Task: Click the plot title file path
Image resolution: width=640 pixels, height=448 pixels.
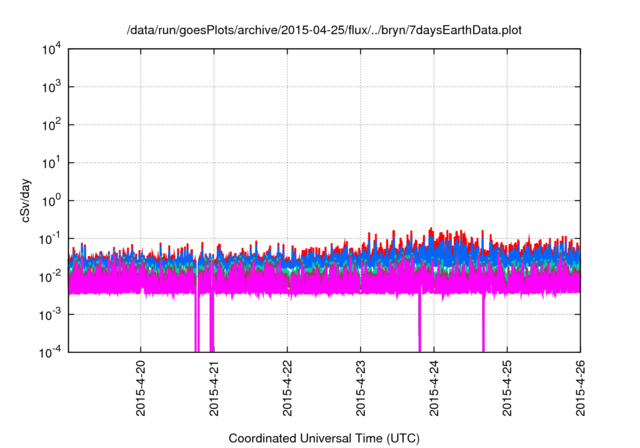Action: pyautogui.click(x=324, y=30)
